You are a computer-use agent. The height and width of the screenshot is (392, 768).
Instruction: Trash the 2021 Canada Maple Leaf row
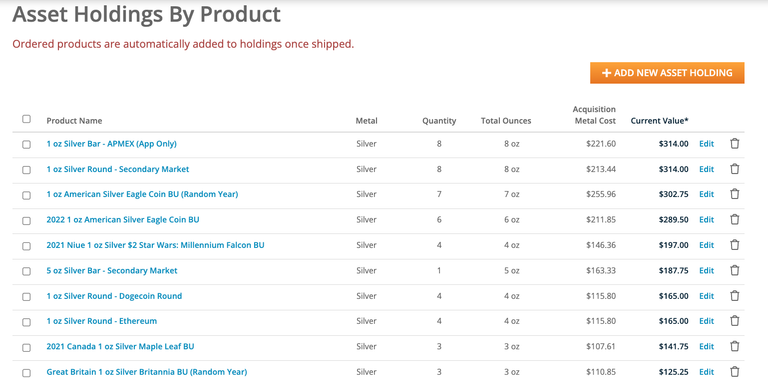[734, 346]
